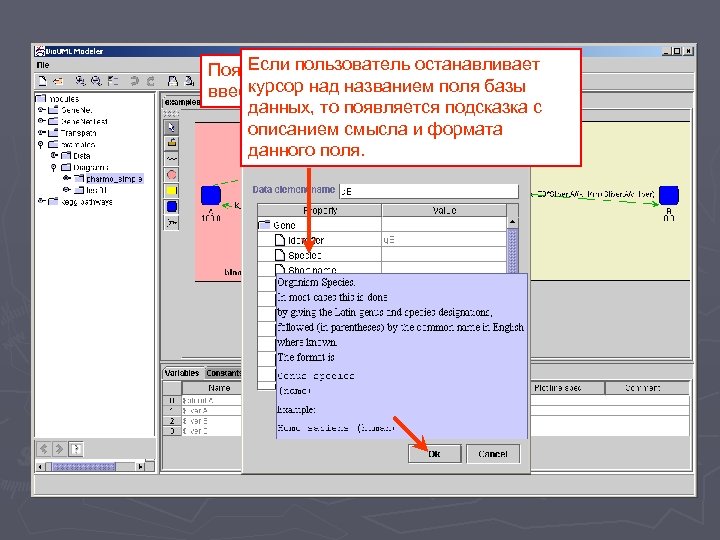Click the orange open-arrow toolbar icon
The width and height of the screenshot is (720, 540).
58,81
